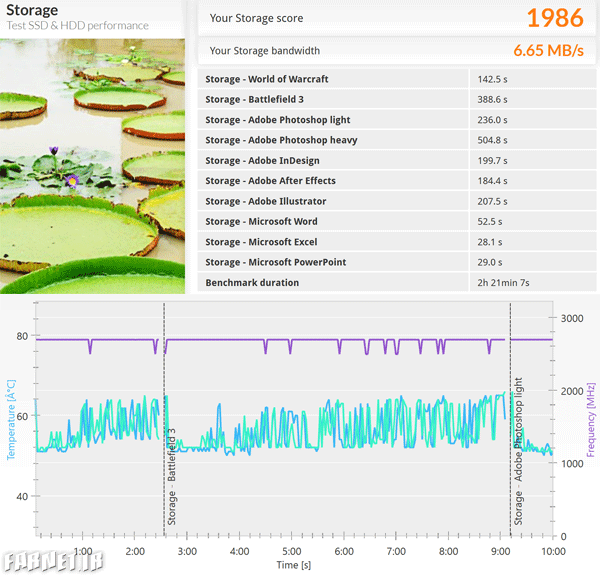Click the 142.5 s result value

point(492,79)
